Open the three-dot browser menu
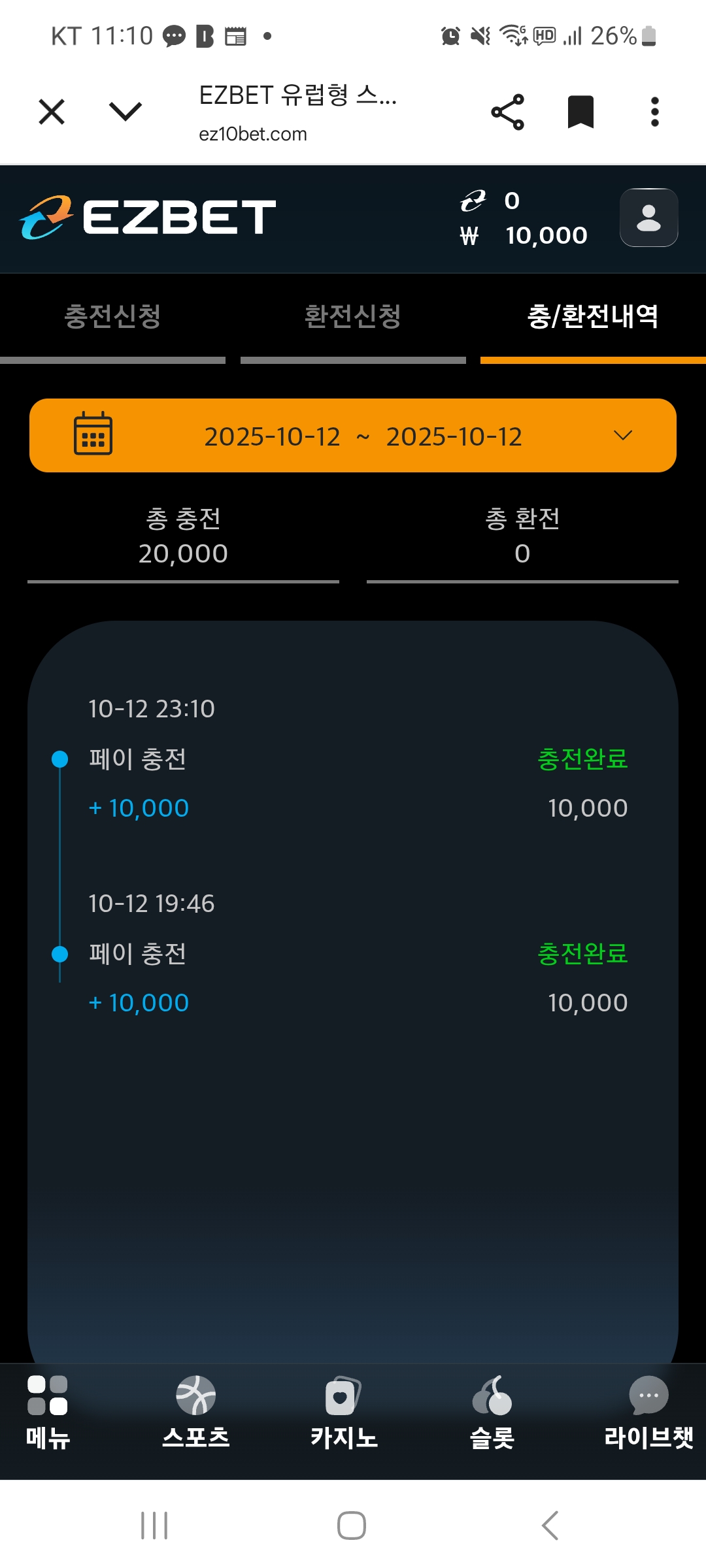 click(x=654, y=112)
